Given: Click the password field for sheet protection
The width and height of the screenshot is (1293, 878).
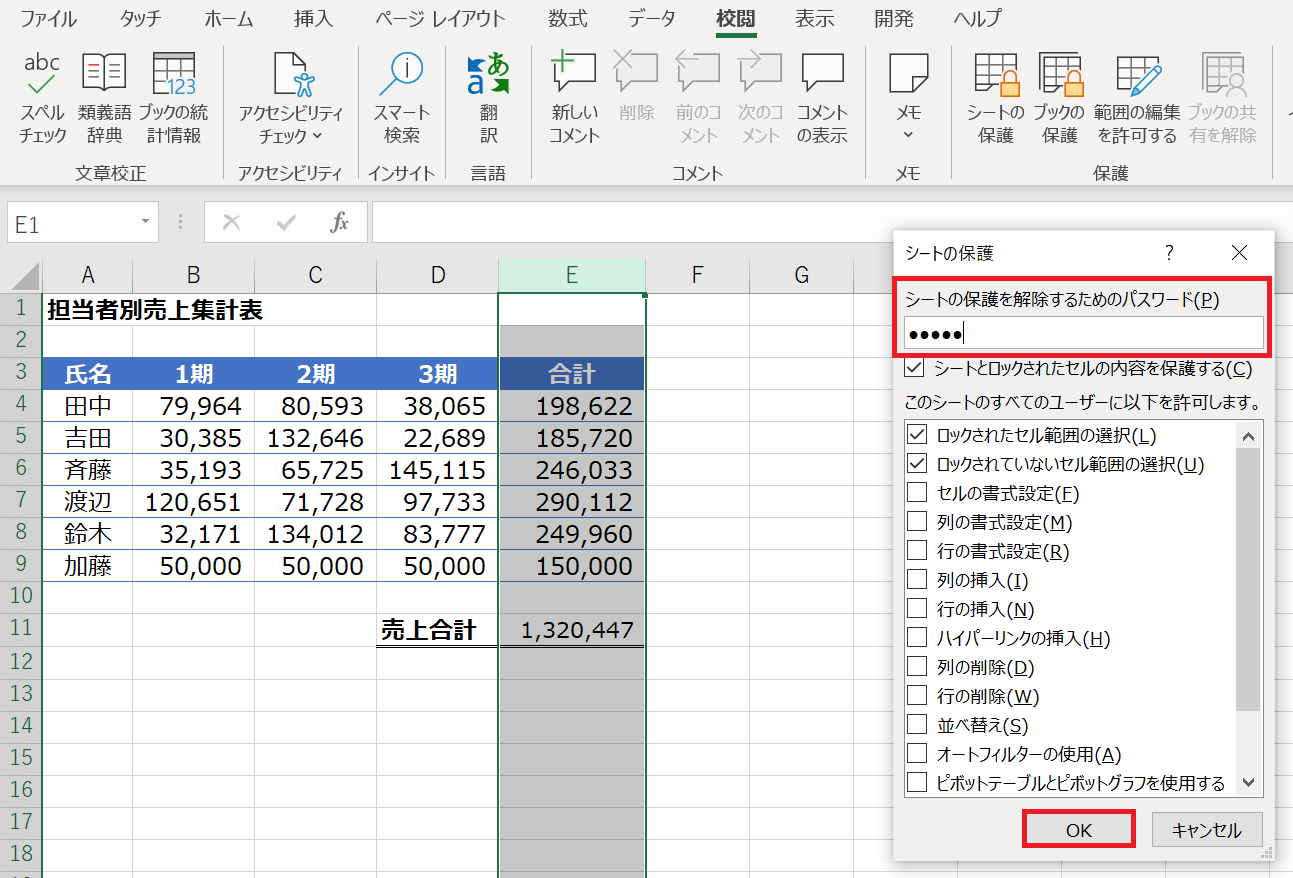Looking at the screenshot, I should coord(1083,334).
